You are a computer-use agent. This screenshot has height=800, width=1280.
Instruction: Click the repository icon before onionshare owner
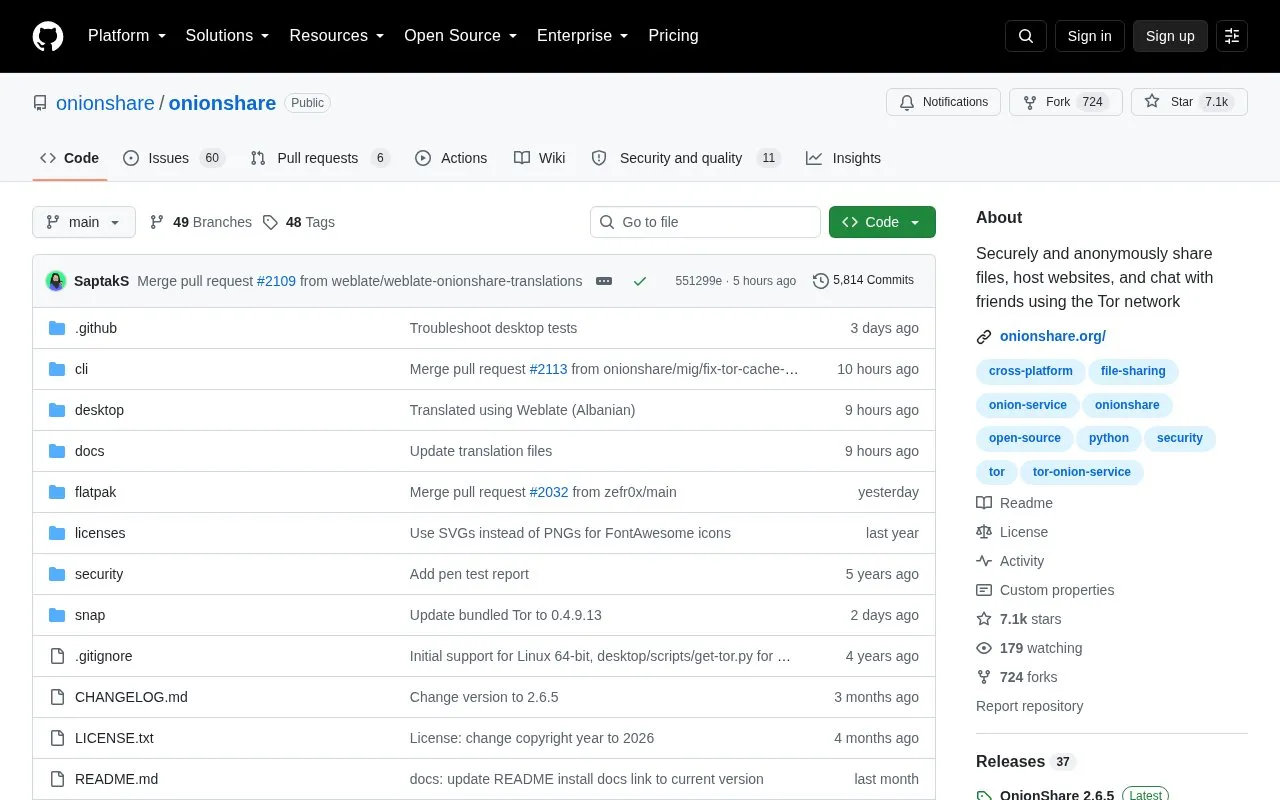pyautogui.click(x=40, y=103)
